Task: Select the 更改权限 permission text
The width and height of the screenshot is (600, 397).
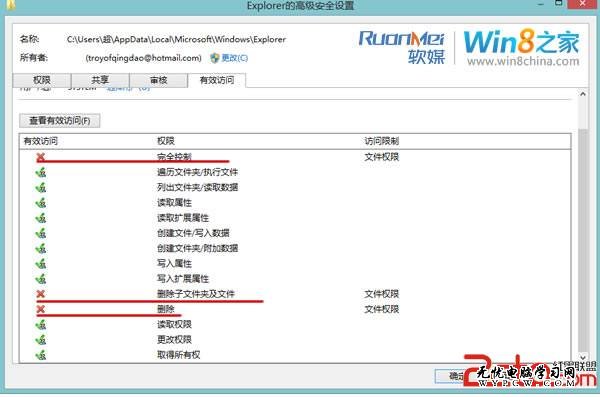Action: click(x=174, y=340)
